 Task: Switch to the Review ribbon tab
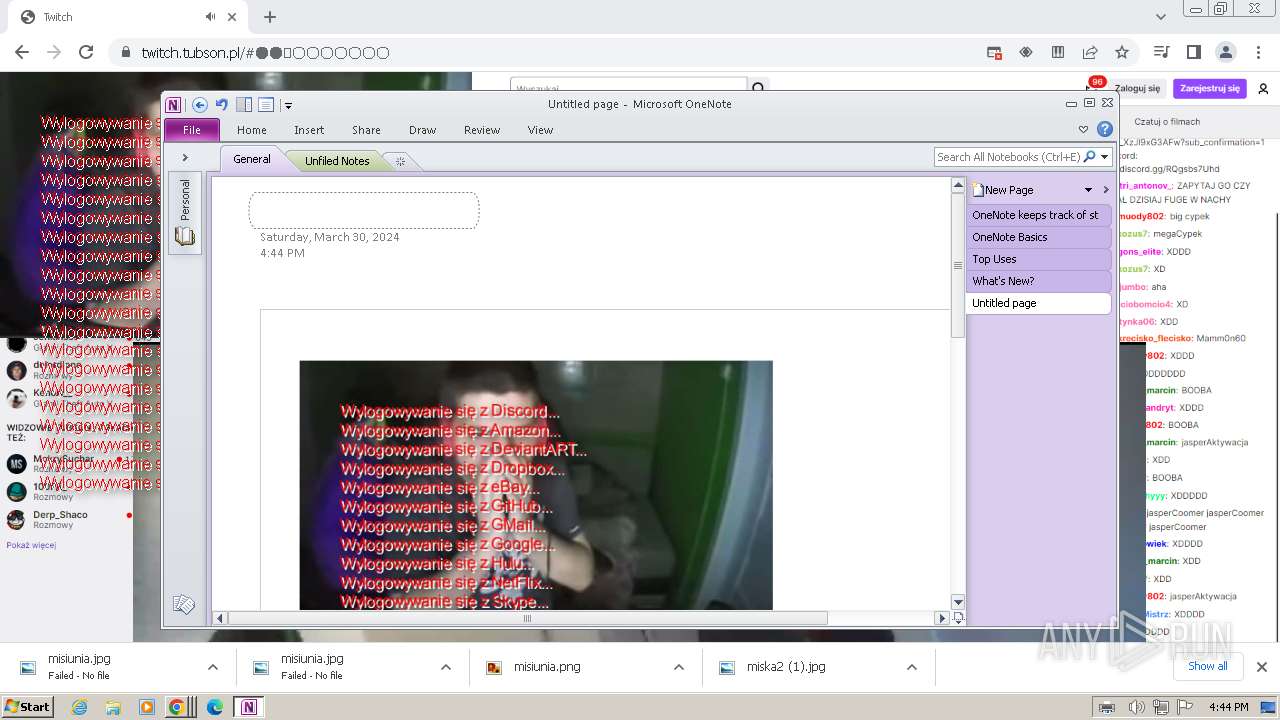point(482,130)
